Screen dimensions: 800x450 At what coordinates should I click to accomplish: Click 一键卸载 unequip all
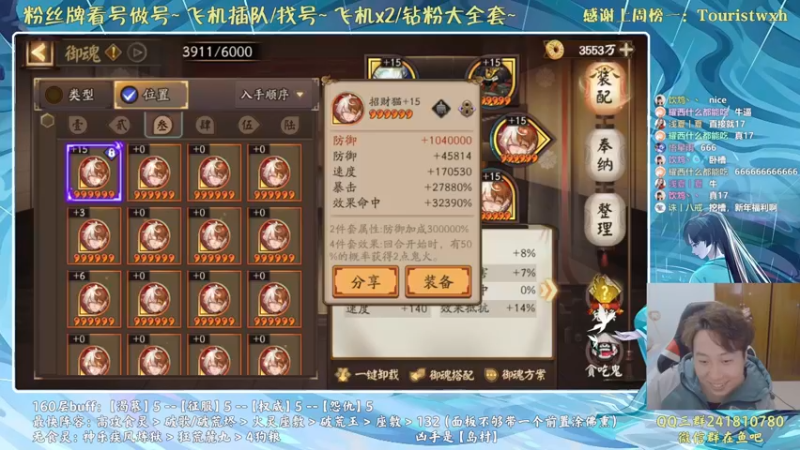[x=367, y=376]
